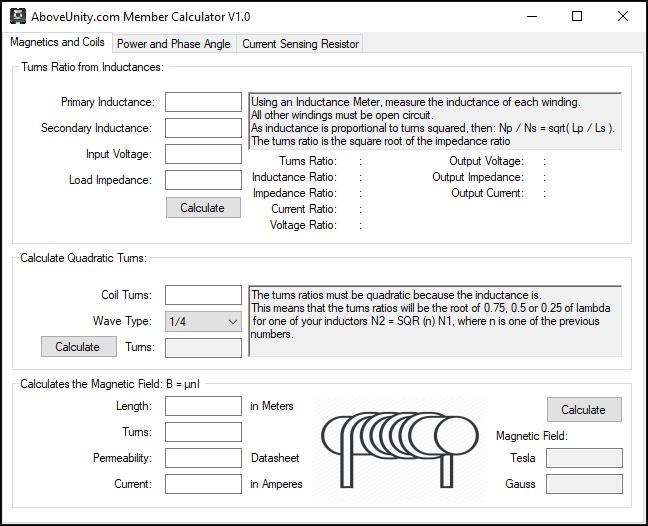
Task: Focus the Primary Inductance input field
Action: [x=203, y=102]
